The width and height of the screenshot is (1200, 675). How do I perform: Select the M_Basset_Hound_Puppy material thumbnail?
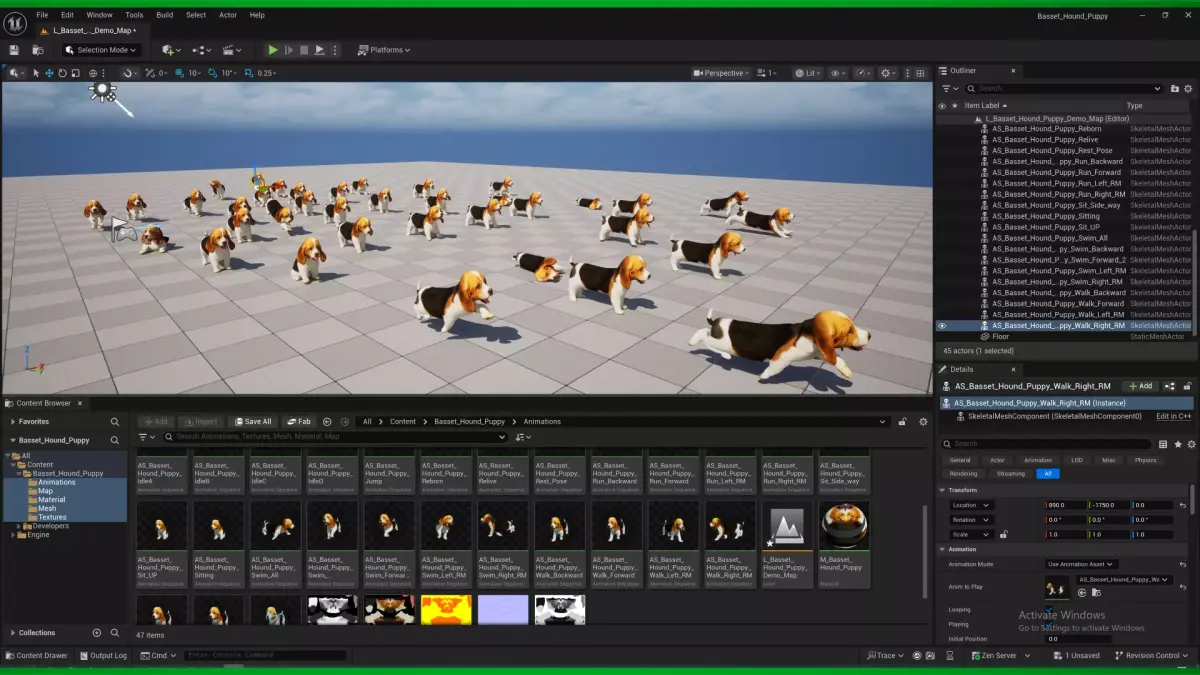[844, 526]
